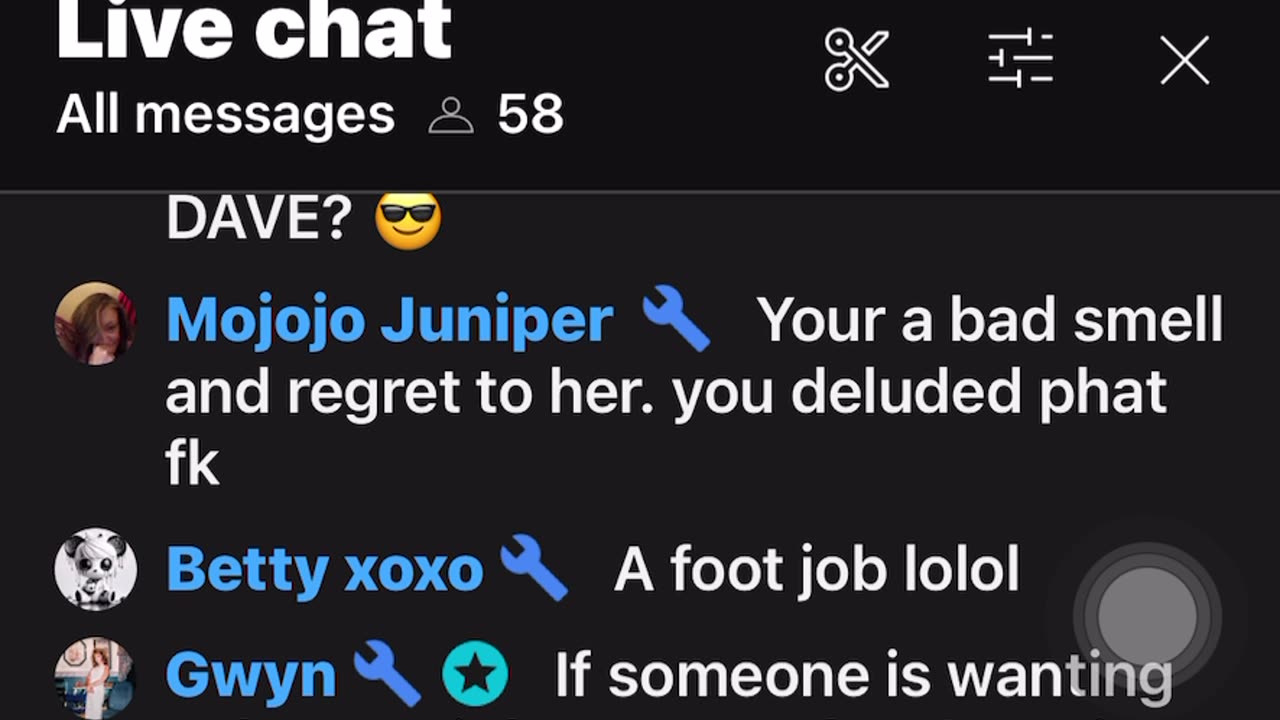Viewport: 1280px width, 720px height.
Task: Select the 'A foot job lolol' message
Action: pos(816,569)
